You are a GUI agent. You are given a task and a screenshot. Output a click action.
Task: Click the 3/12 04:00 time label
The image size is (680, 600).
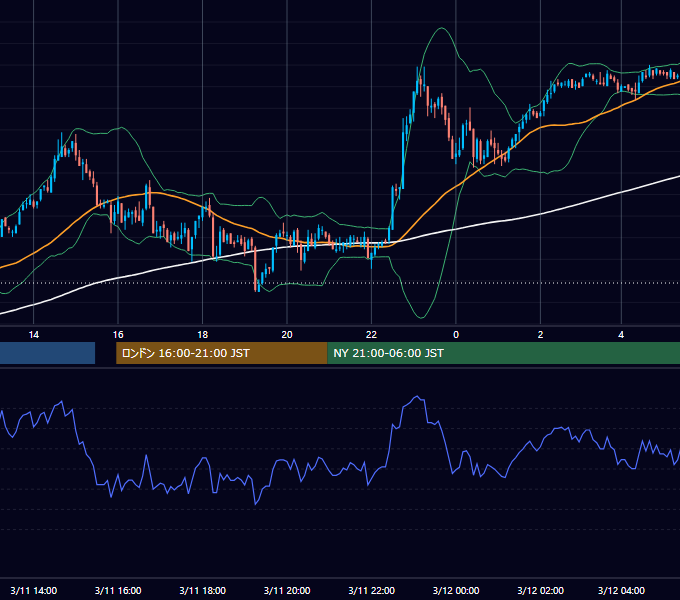point(621,590)
